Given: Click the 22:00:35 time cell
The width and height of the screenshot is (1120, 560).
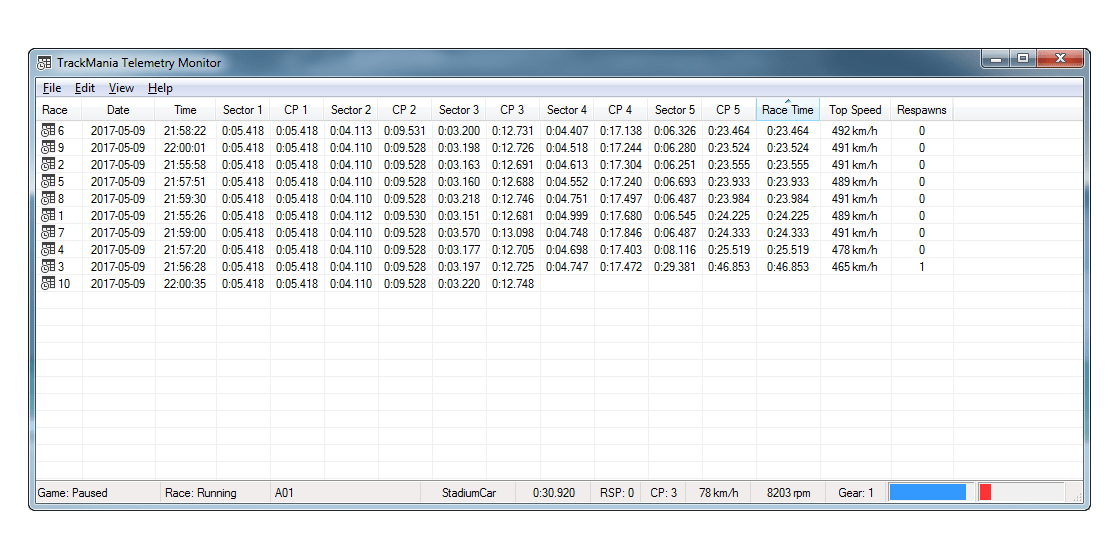Looking at the screenshot, I should tap(185, 284).
